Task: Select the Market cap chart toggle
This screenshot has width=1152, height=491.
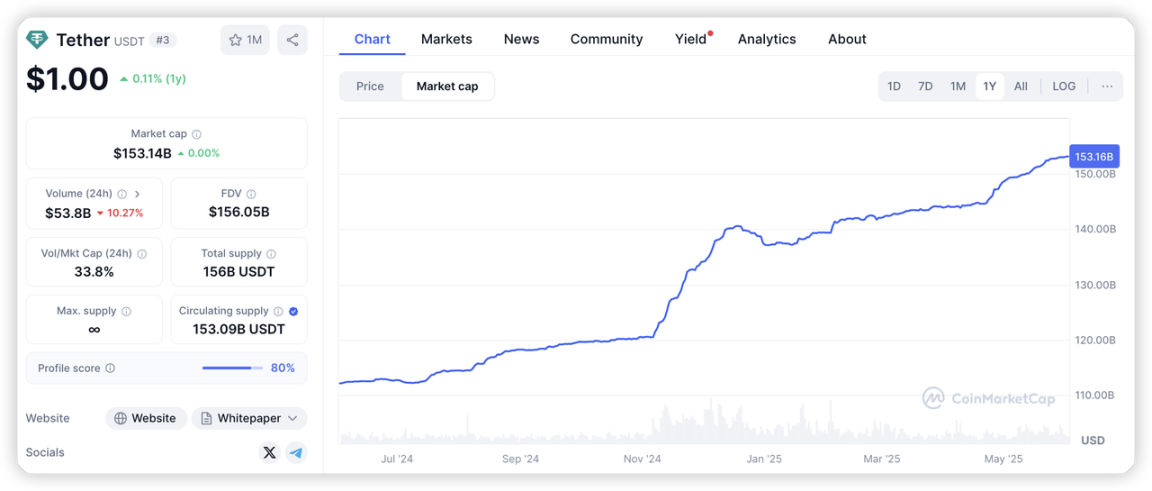Action: pos(447,86)
